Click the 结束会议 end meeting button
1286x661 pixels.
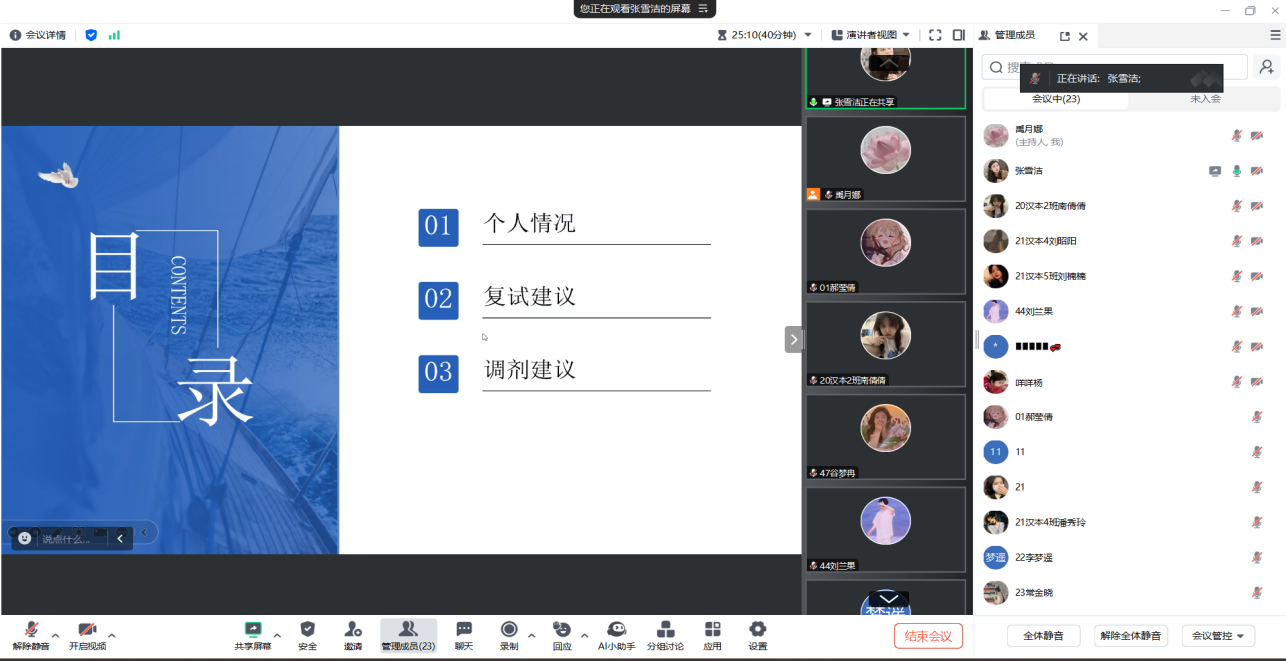tap(928, 636)
